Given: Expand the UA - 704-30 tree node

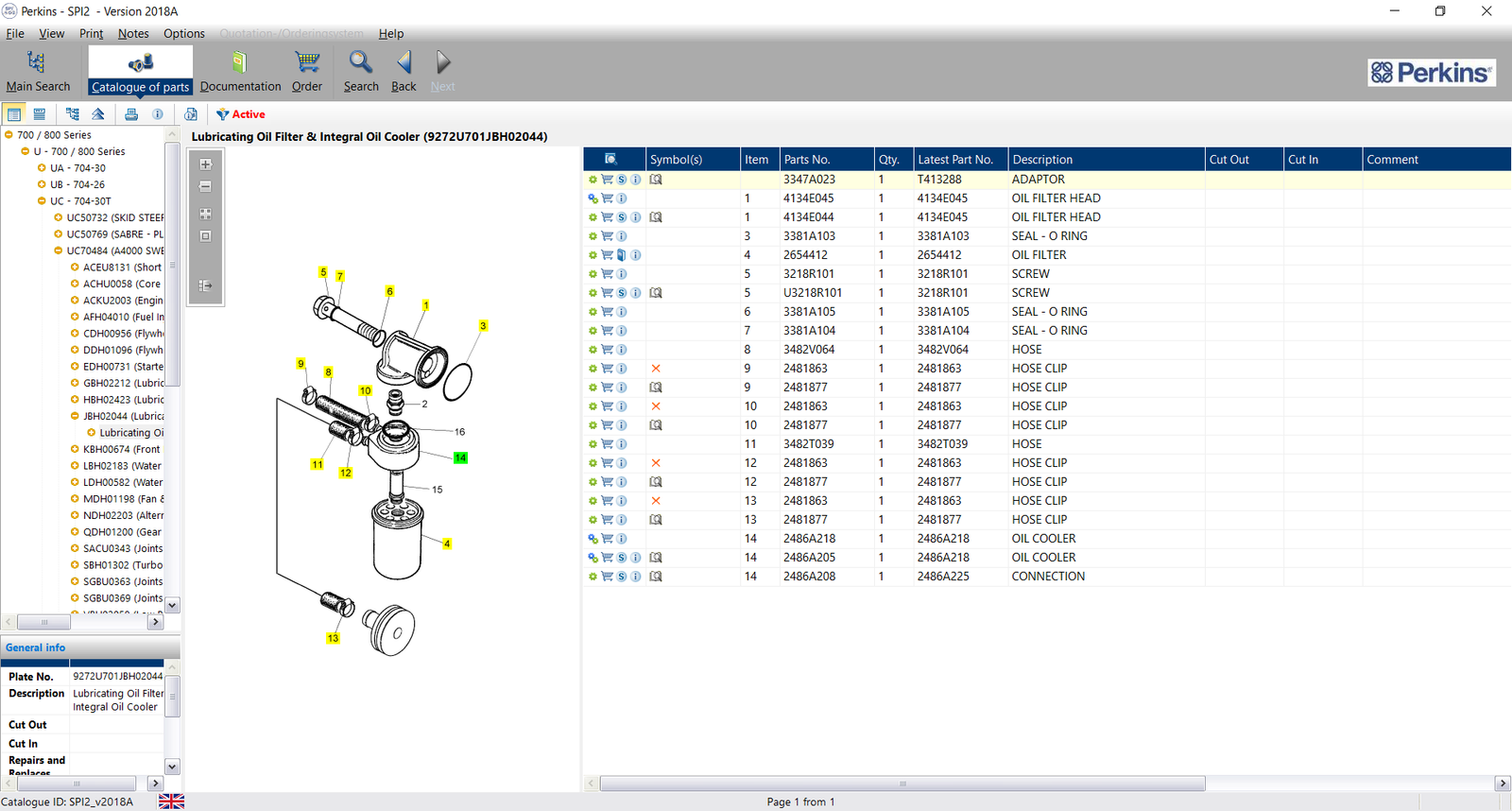Looking at the screenshot, I should tap(42, 168).
